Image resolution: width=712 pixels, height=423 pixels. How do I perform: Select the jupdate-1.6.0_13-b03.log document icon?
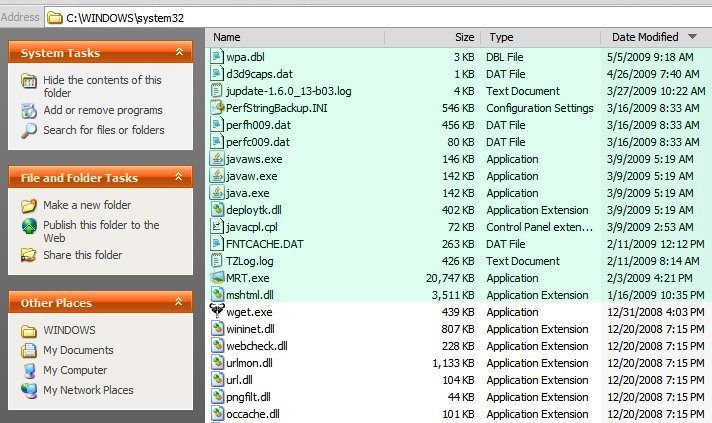point(218,91)
